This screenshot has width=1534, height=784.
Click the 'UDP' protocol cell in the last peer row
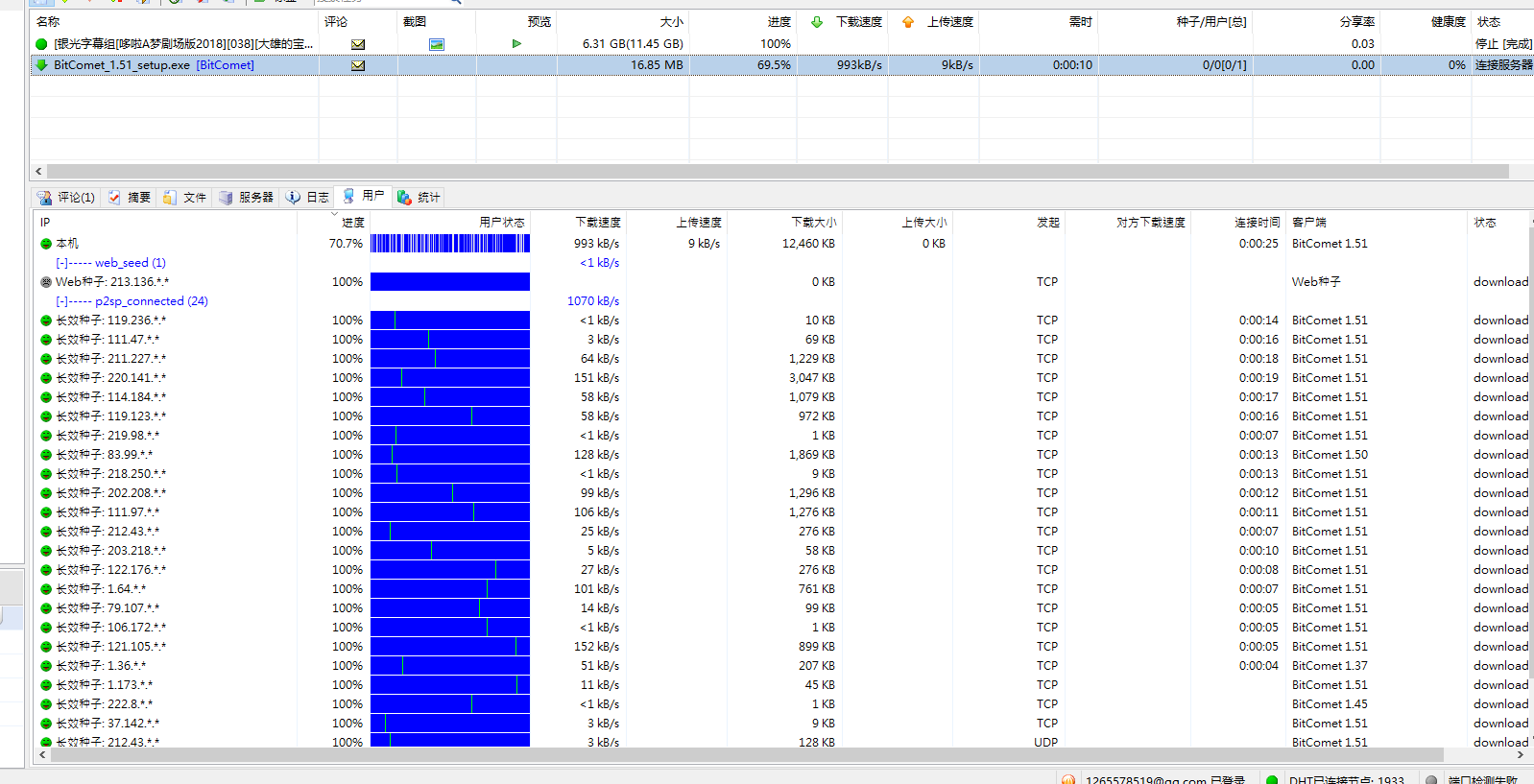[x=1046, y=743]
